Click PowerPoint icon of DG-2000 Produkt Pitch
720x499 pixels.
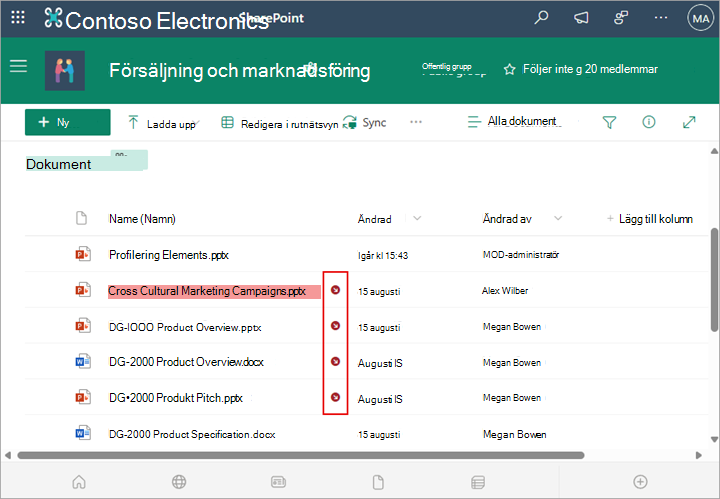tap(83, 397)
